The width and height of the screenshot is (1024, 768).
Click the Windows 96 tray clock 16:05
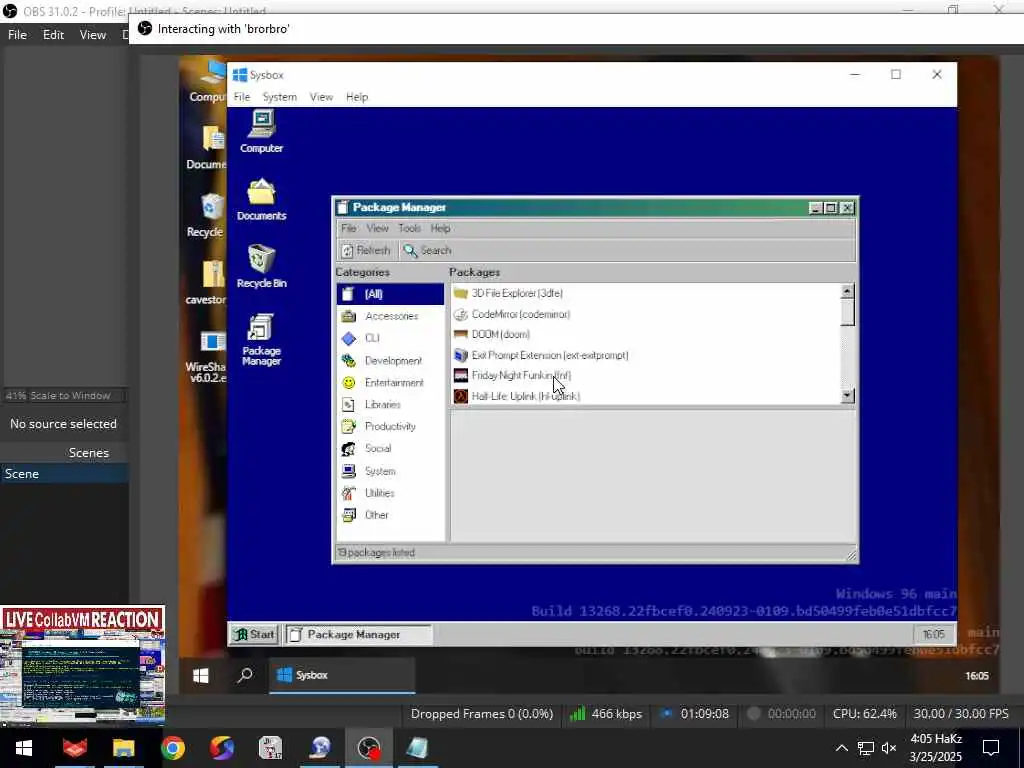point(933,635)
